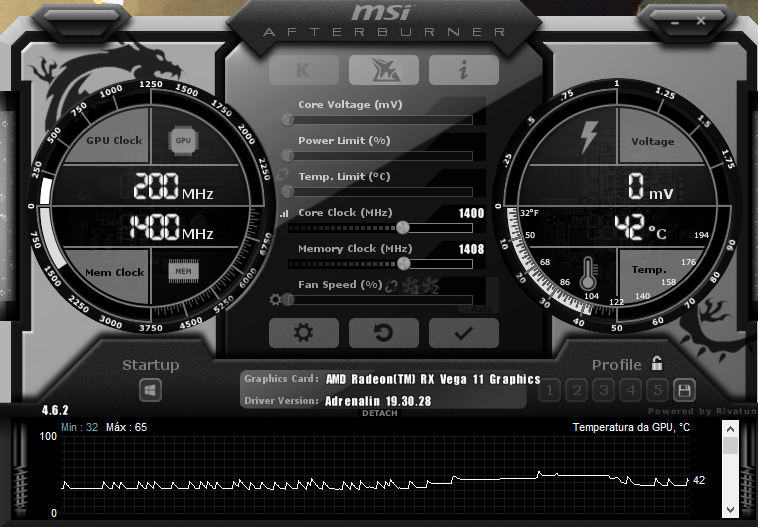
Task: Select profile slot 5
Action: (x=657, y=390)
